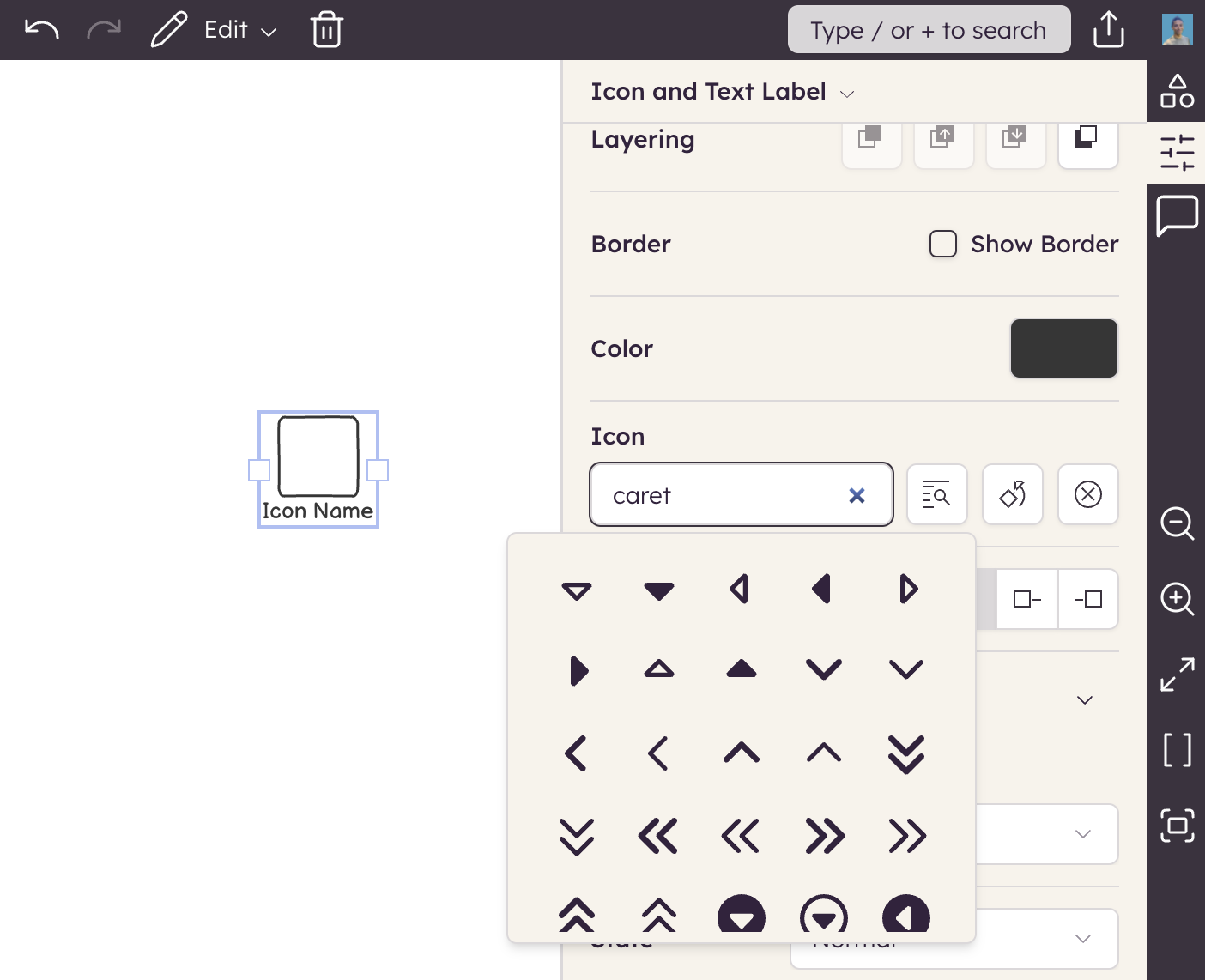Open the icon library search button

[936, 494]
